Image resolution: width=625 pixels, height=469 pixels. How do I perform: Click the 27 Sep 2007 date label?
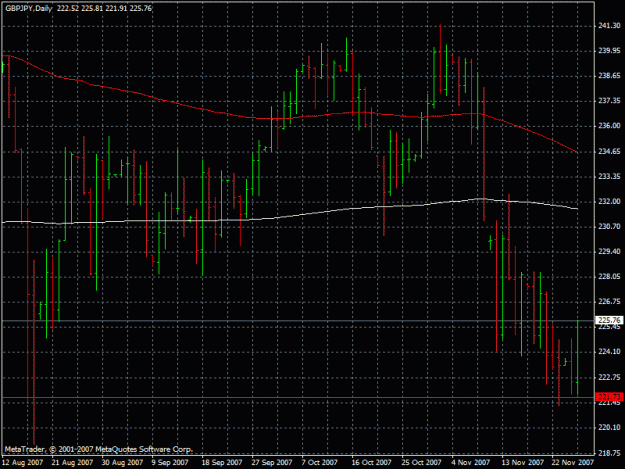coord(272,463)
